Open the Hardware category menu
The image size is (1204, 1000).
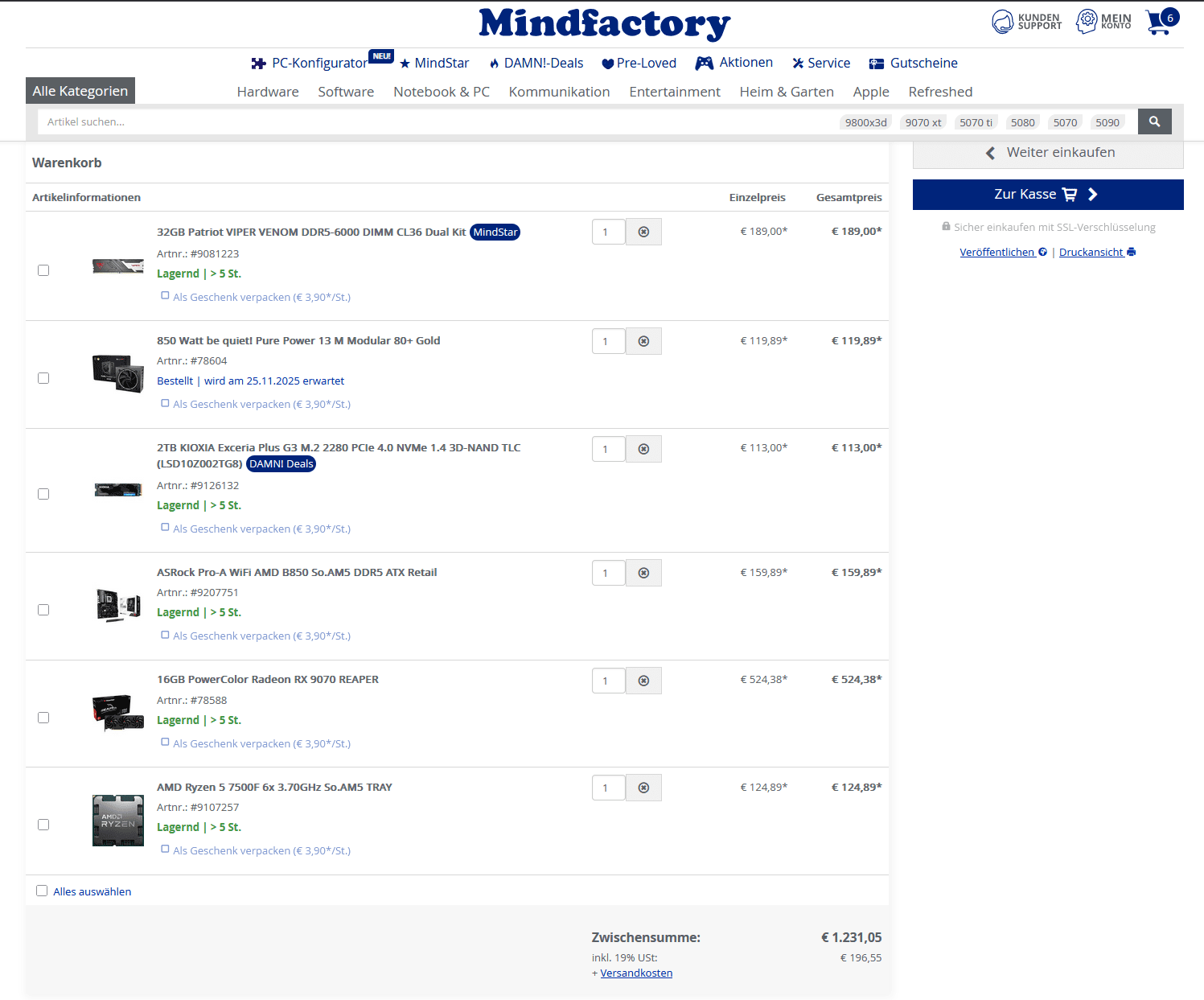pos(268,92)
